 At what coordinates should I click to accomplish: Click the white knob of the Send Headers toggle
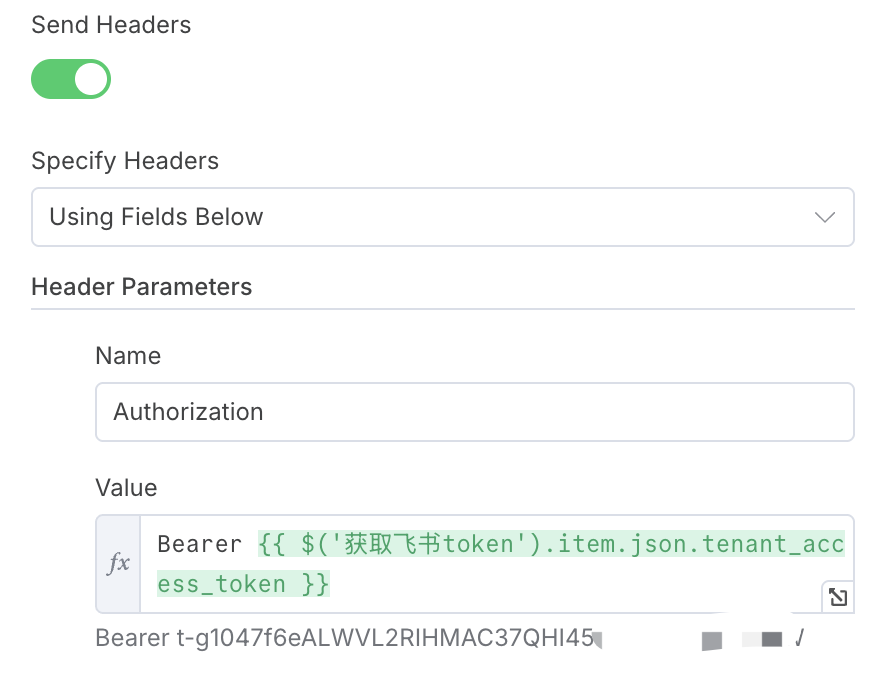click(x=92, y=79)
